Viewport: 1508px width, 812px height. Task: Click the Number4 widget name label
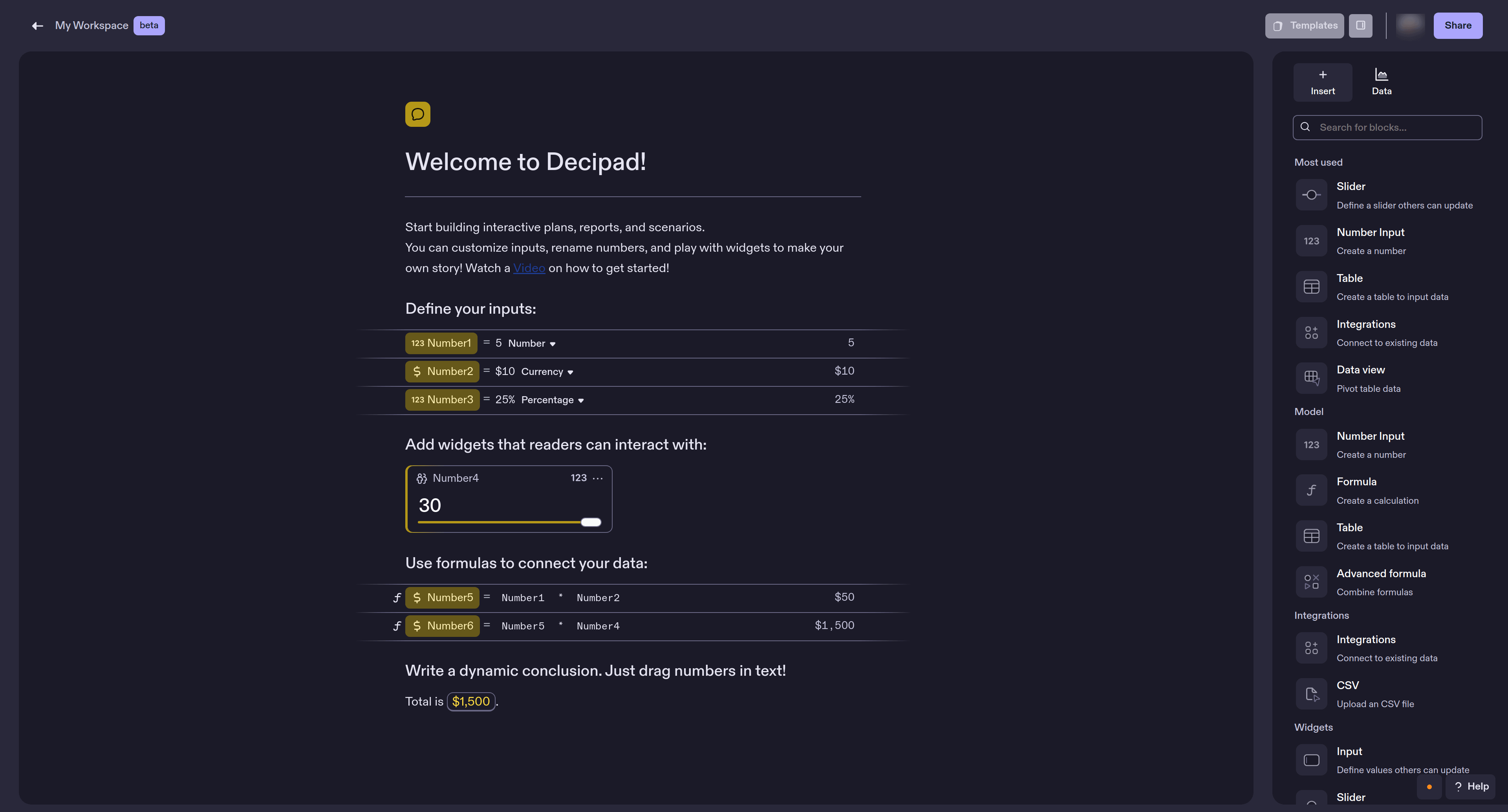pos(456,478)
